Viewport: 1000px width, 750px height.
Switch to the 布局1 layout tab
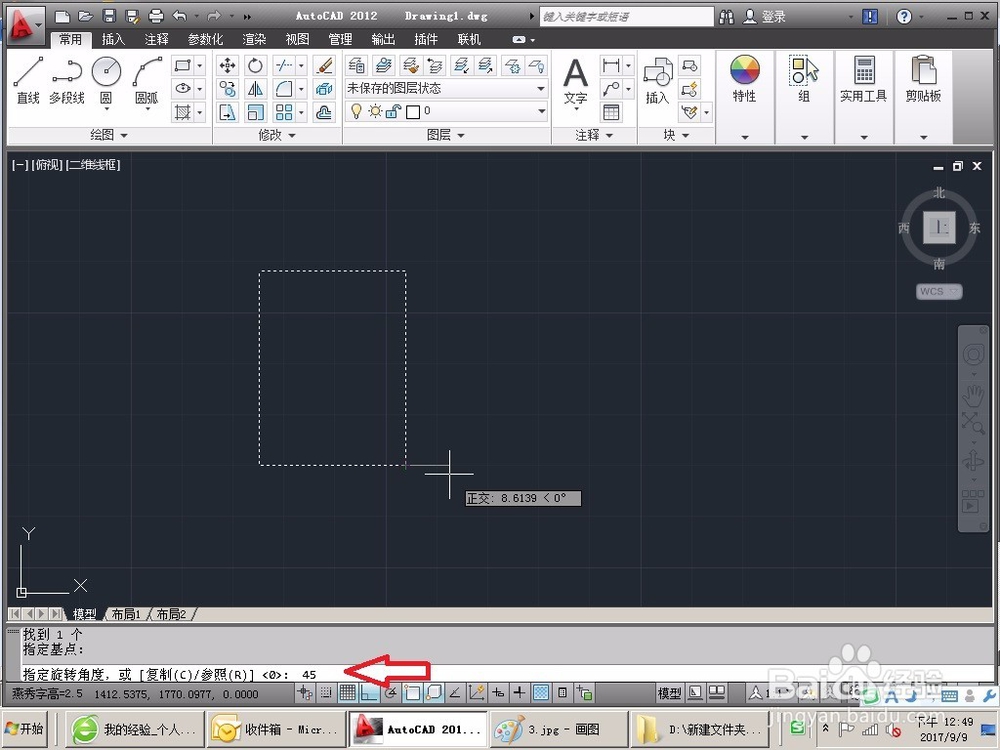(x=126, y=614)
